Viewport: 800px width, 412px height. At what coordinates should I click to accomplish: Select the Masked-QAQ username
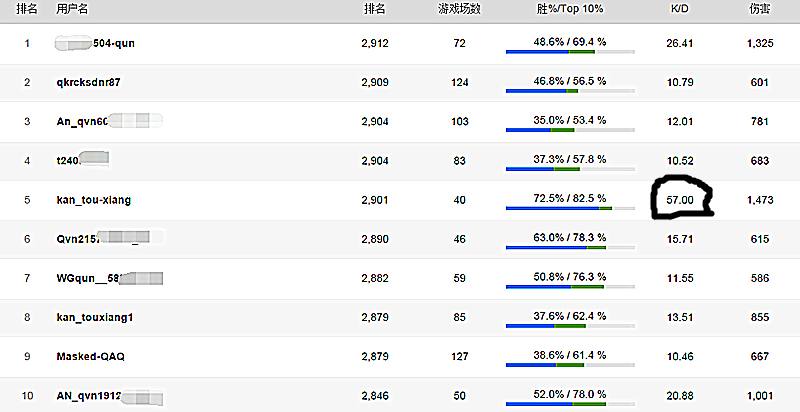91,357
